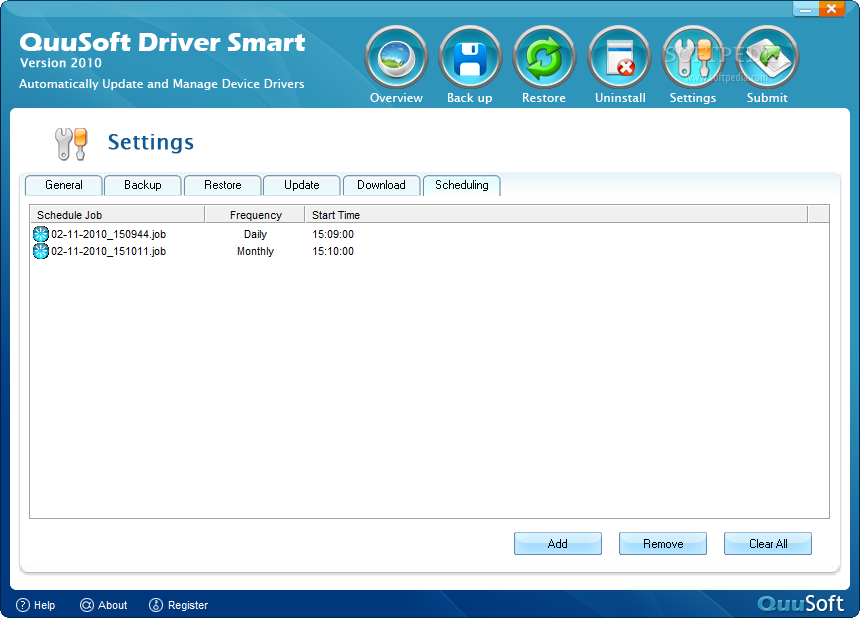Switch to the General tab
This screenshot has height=618, width=860.
coord(64,185)
